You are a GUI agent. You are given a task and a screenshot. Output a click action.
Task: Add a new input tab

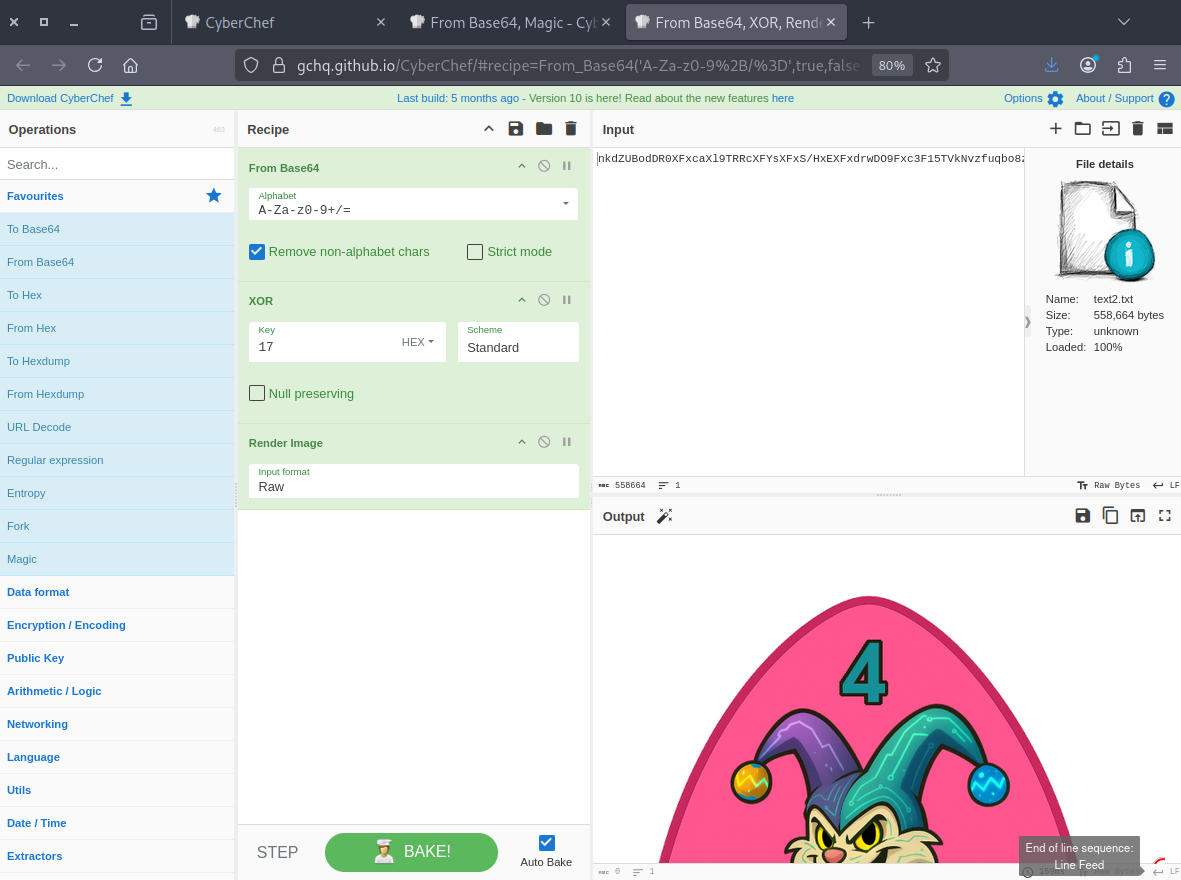tap(1055, 129)
